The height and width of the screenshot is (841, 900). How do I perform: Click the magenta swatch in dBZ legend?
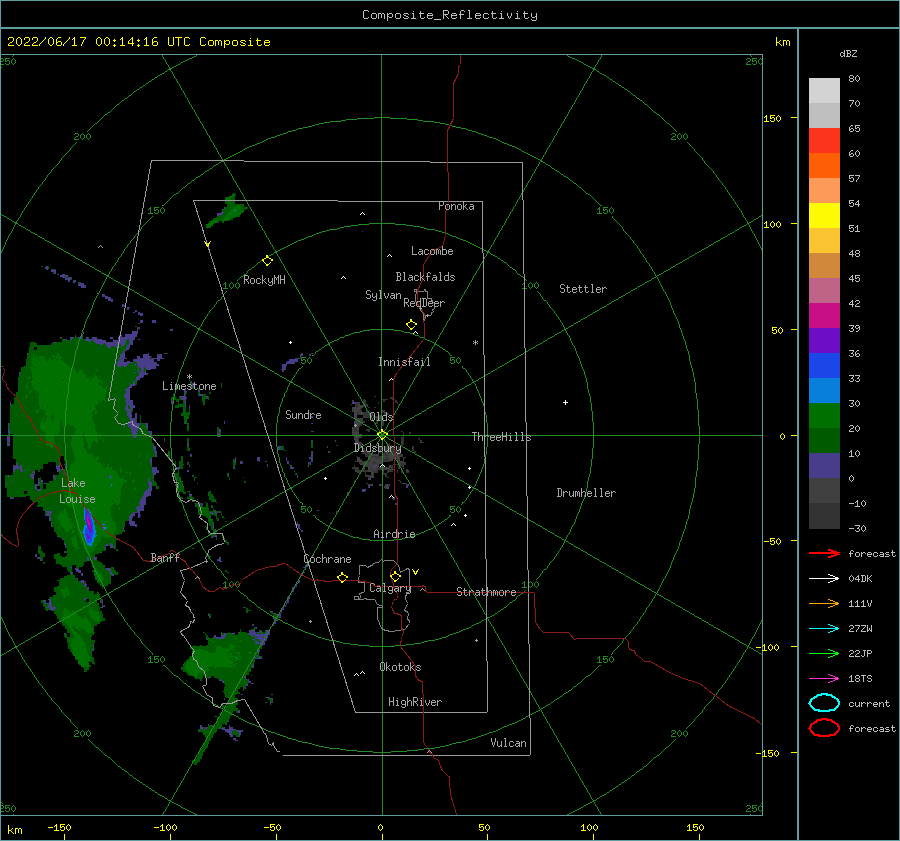(x=824, y=316)
